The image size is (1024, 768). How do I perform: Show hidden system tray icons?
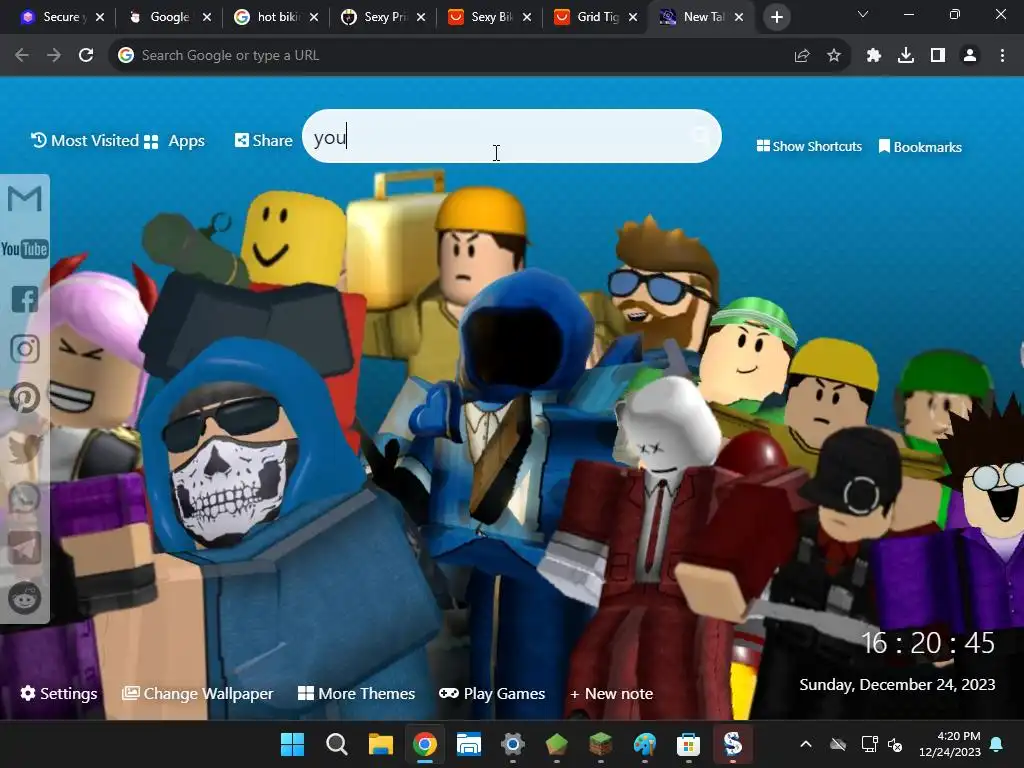click(806, 744)
